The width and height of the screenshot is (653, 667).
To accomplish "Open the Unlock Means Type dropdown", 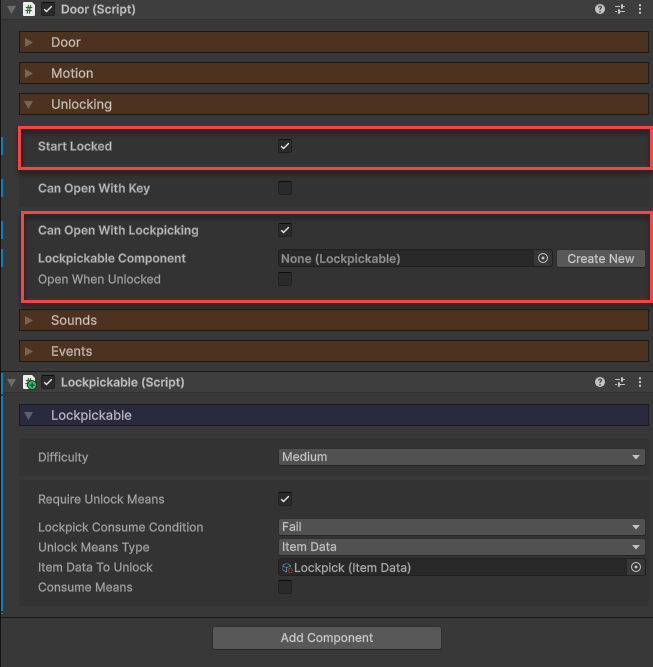I will click(x=461, y=547).
